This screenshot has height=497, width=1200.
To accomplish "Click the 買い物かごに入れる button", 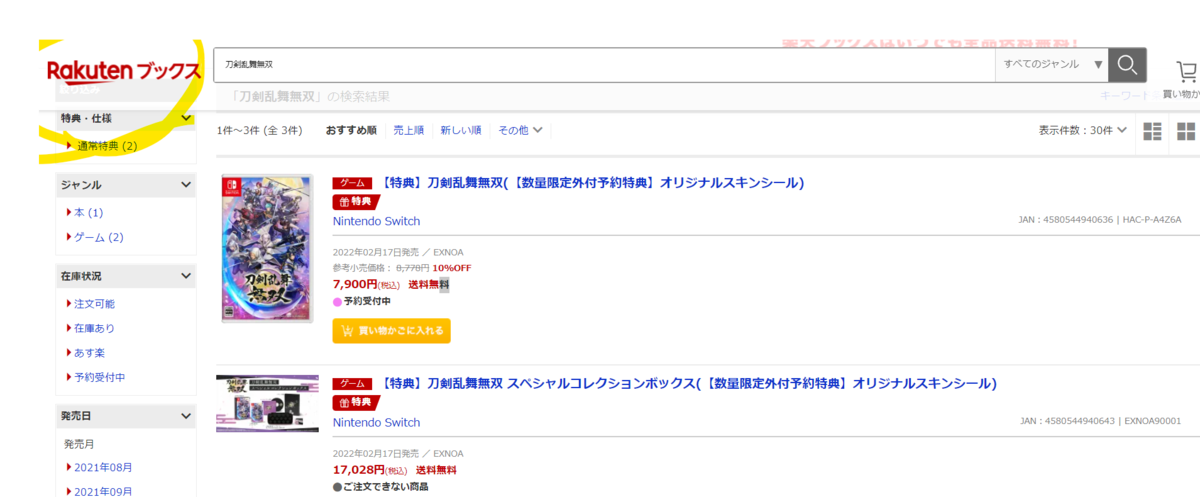I will (x=392, y=331).
